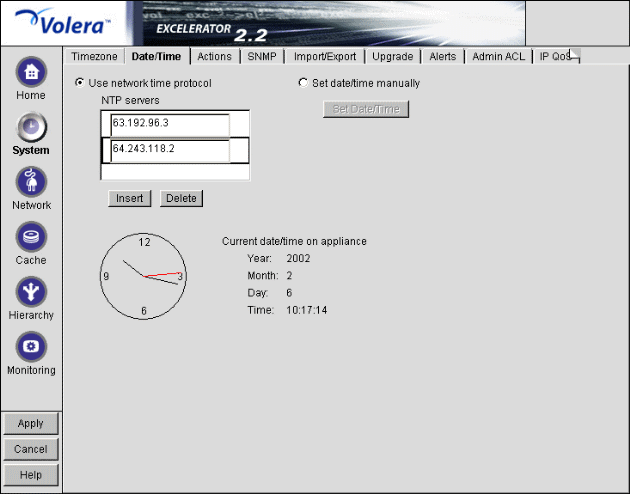630x494 pixels.
Task: Open the Home section icon
Action: (31, 72)
